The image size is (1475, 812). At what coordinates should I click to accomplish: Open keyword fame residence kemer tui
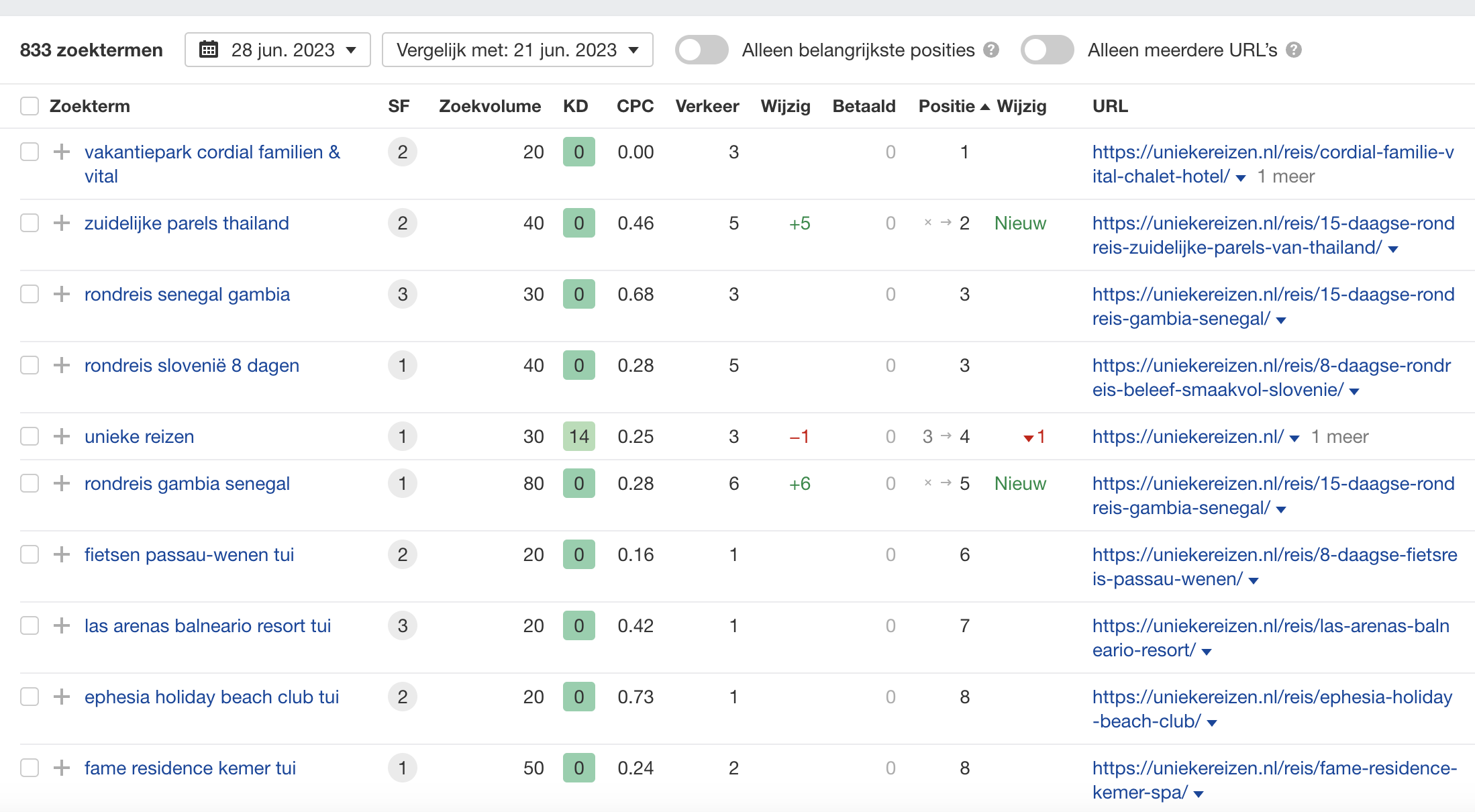click(190, 768)
